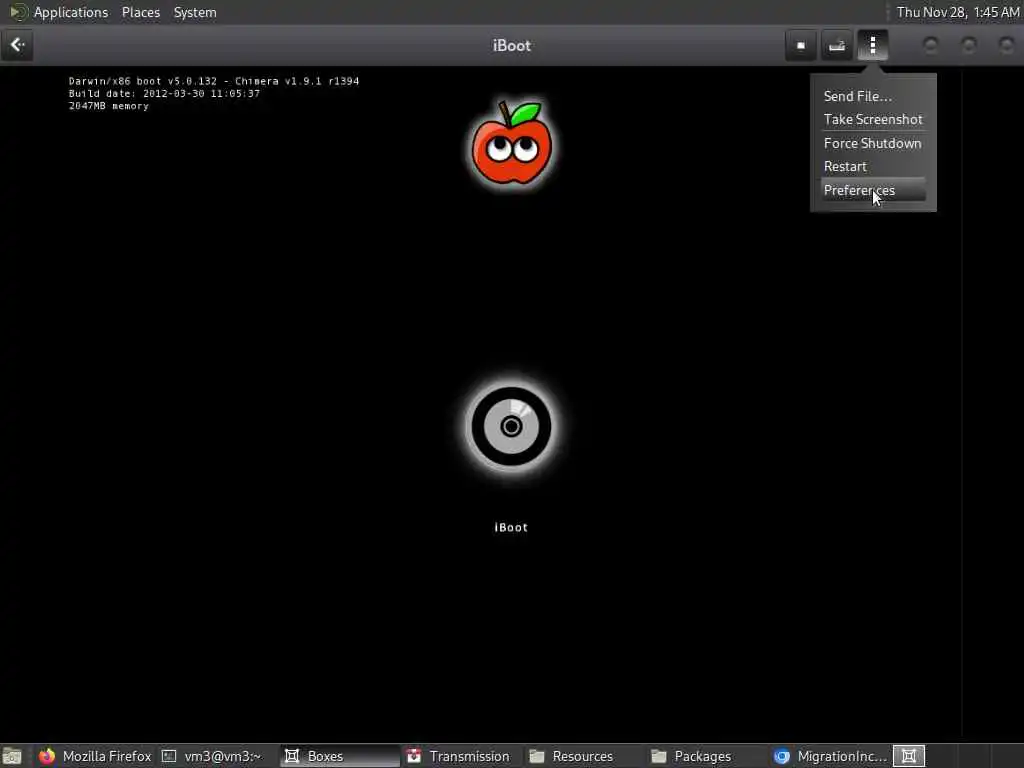Viewport: 1024px width, 768px height.
Task: Click the Boxes taskbar entry
Action: pyautogui.click(x=340, y=756)
